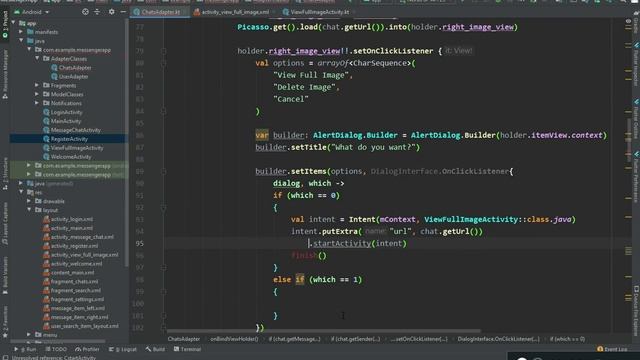Click the fragment_chats.xml file icon
This screenshot has height=360, width=640.
click(46, 282)
